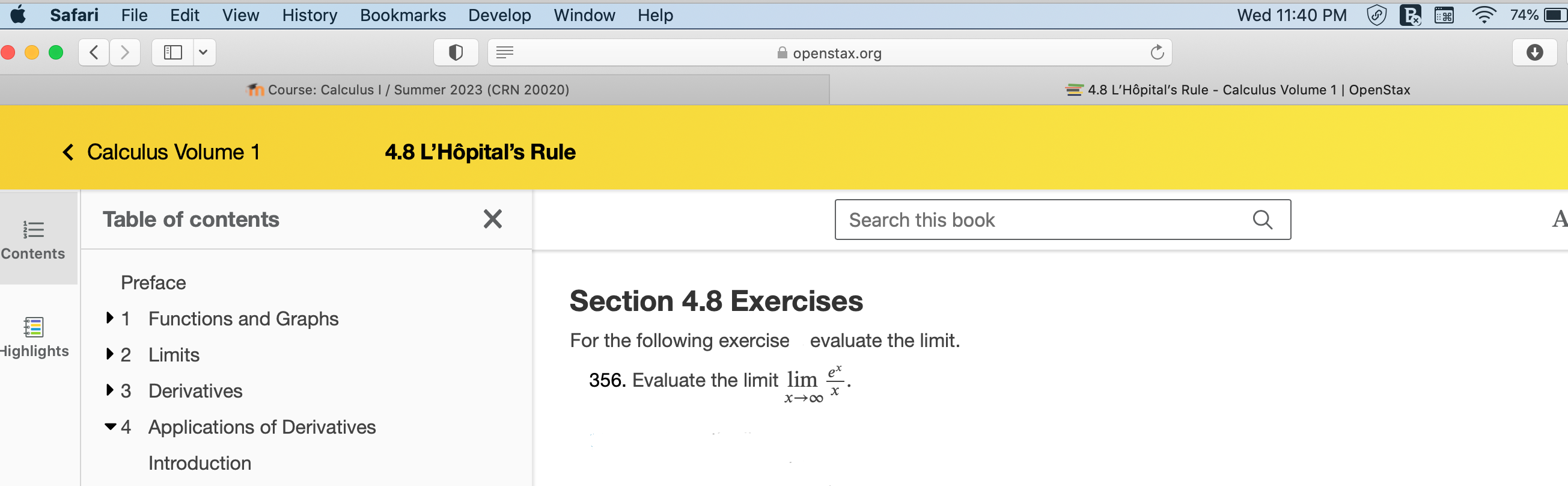Open the privacy shield link icon in menu bar

click(1376, 14)
